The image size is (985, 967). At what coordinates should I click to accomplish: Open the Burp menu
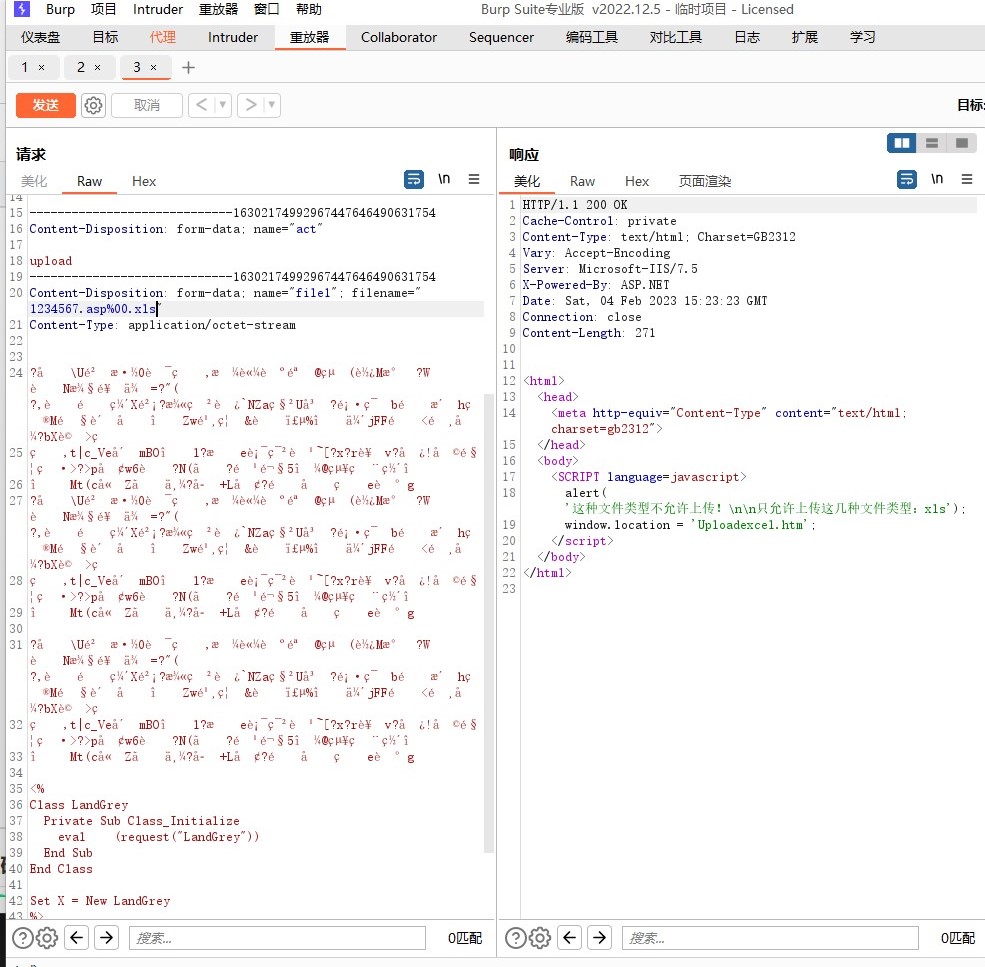pyautogui.click(x=60, y=9)
